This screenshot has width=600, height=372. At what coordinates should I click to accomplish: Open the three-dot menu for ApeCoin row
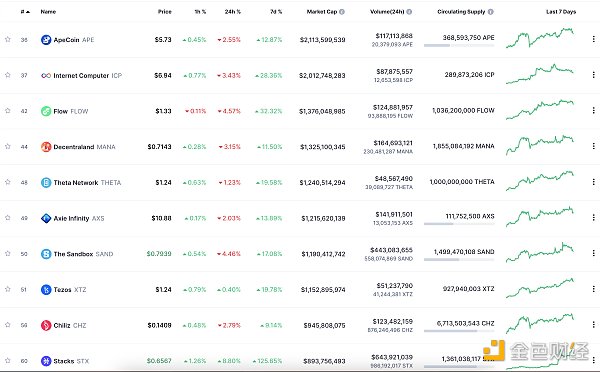point(593,39)
